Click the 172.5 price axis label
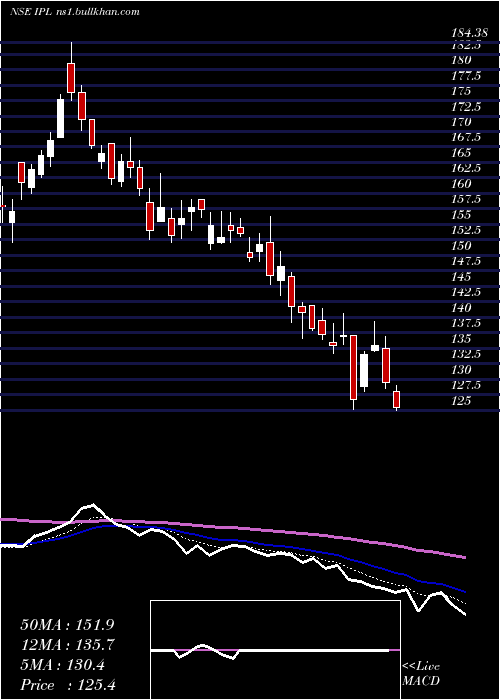 coord(467,107)
